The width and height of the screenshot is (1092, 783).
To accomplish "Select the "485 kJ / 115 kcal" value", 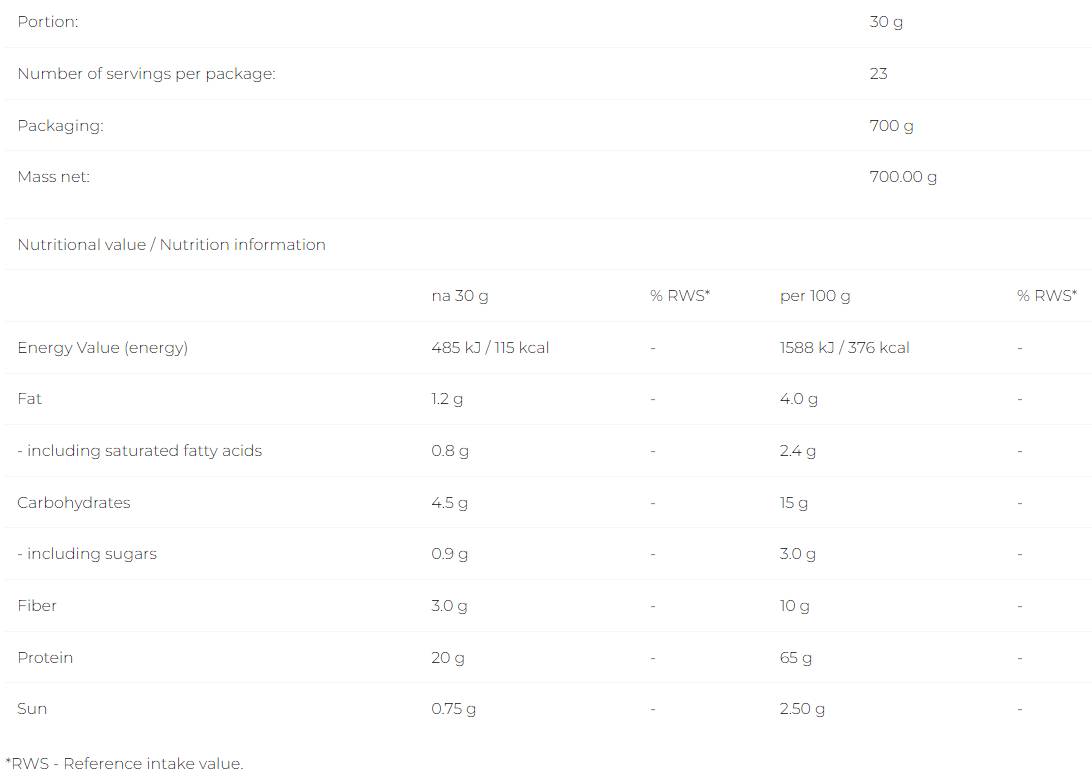I will (490, 348).
